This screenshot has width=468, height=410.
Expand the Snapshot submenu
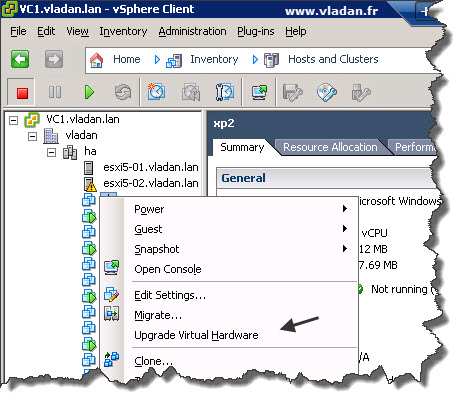(345, 249)
